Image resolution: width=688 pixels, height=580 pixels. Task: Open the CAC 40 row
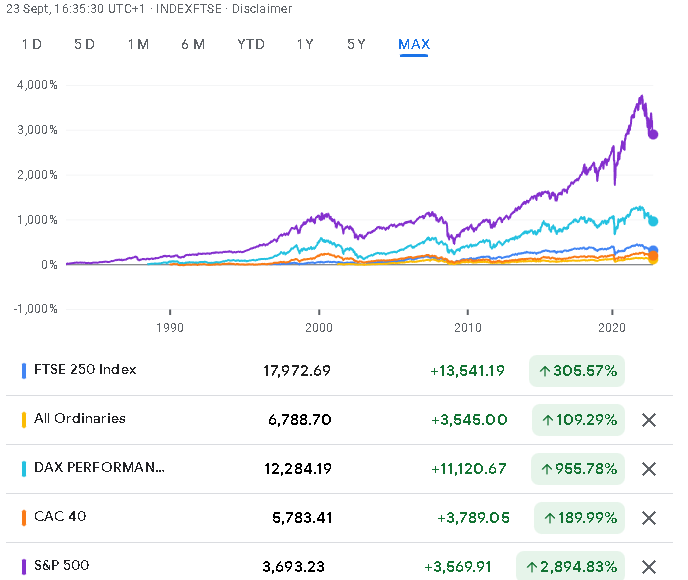[339, 518]
